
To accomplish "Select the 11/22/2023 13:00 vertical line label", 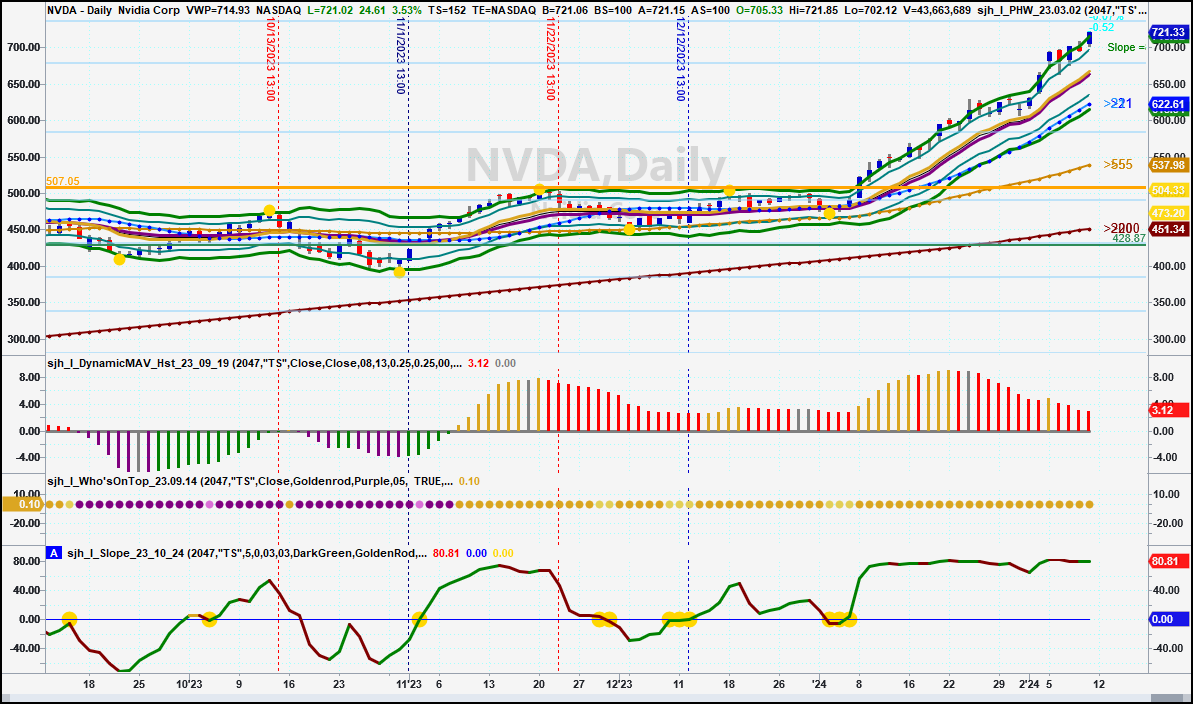I will pos(551,59).
